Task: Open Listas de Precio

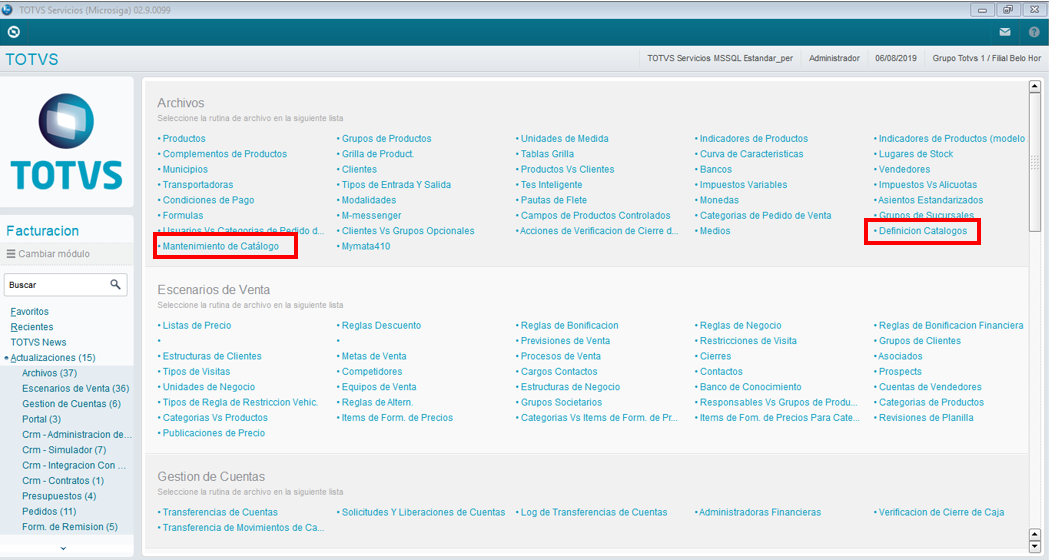Action: click(x=197, y=326)
